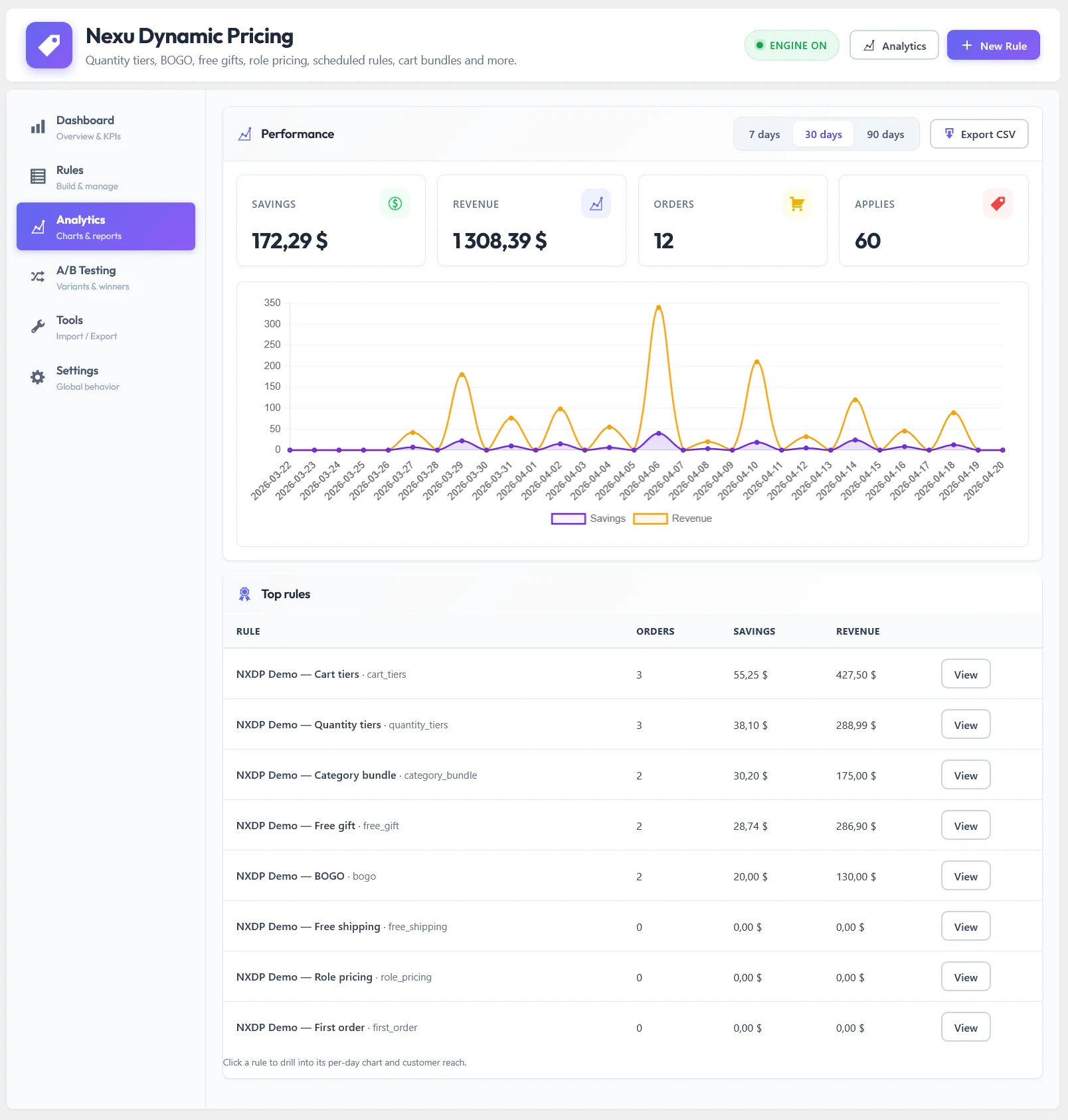The image size is (1068, 1120).
Task: Open the A/B Testing menu item
Action: [x=106, y=277]
